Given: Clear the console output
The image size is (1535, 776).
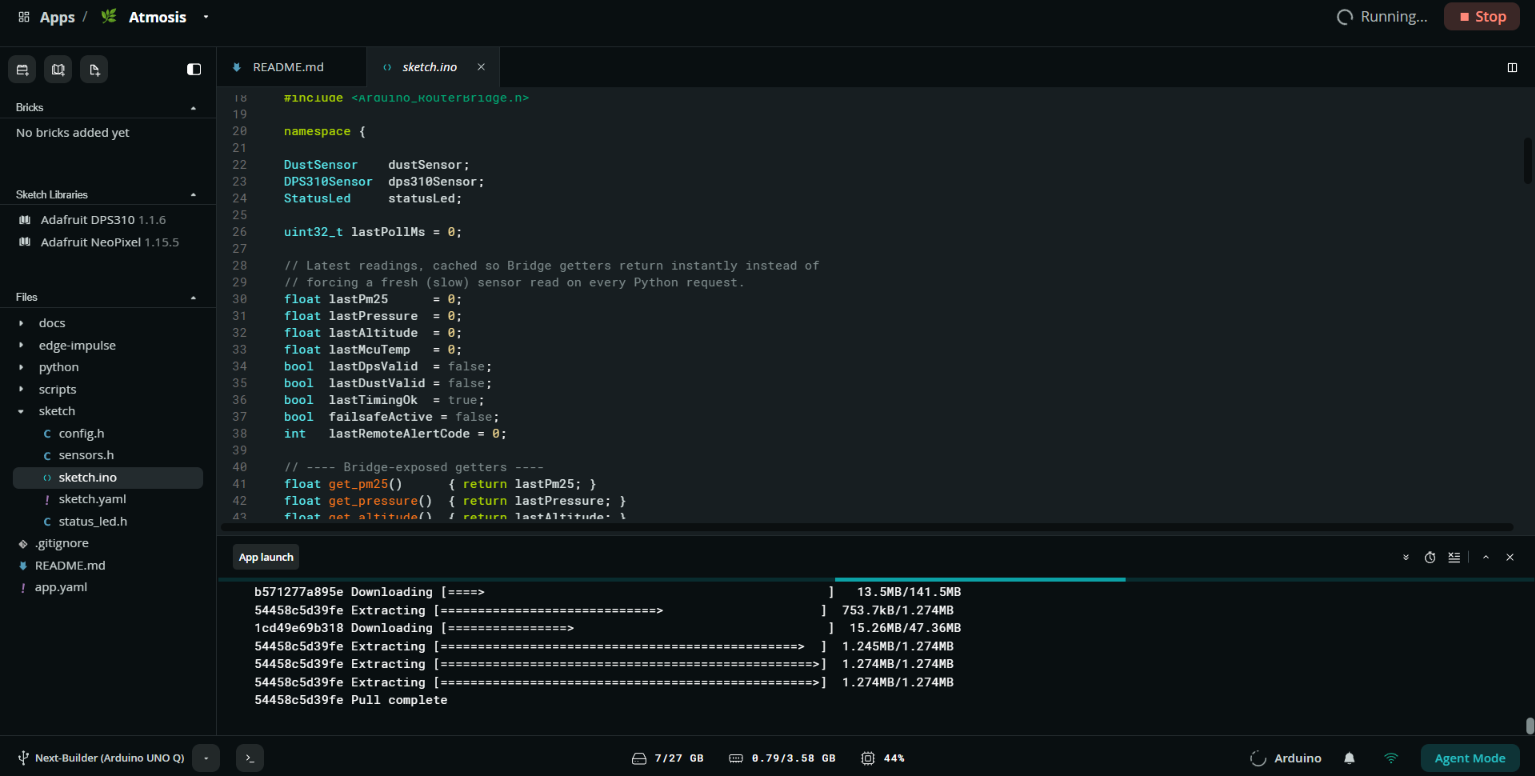Looking at the screenshot, I should [1454, 557].
